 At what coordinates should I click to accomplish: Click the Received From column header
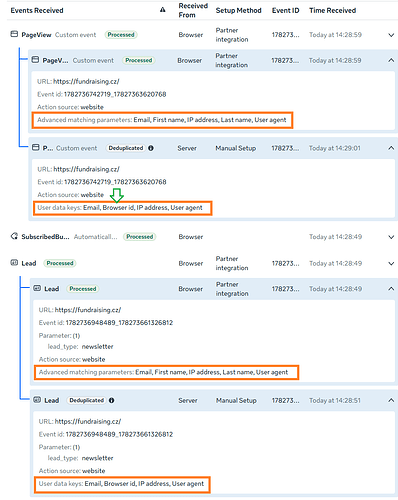pos(193,10)
